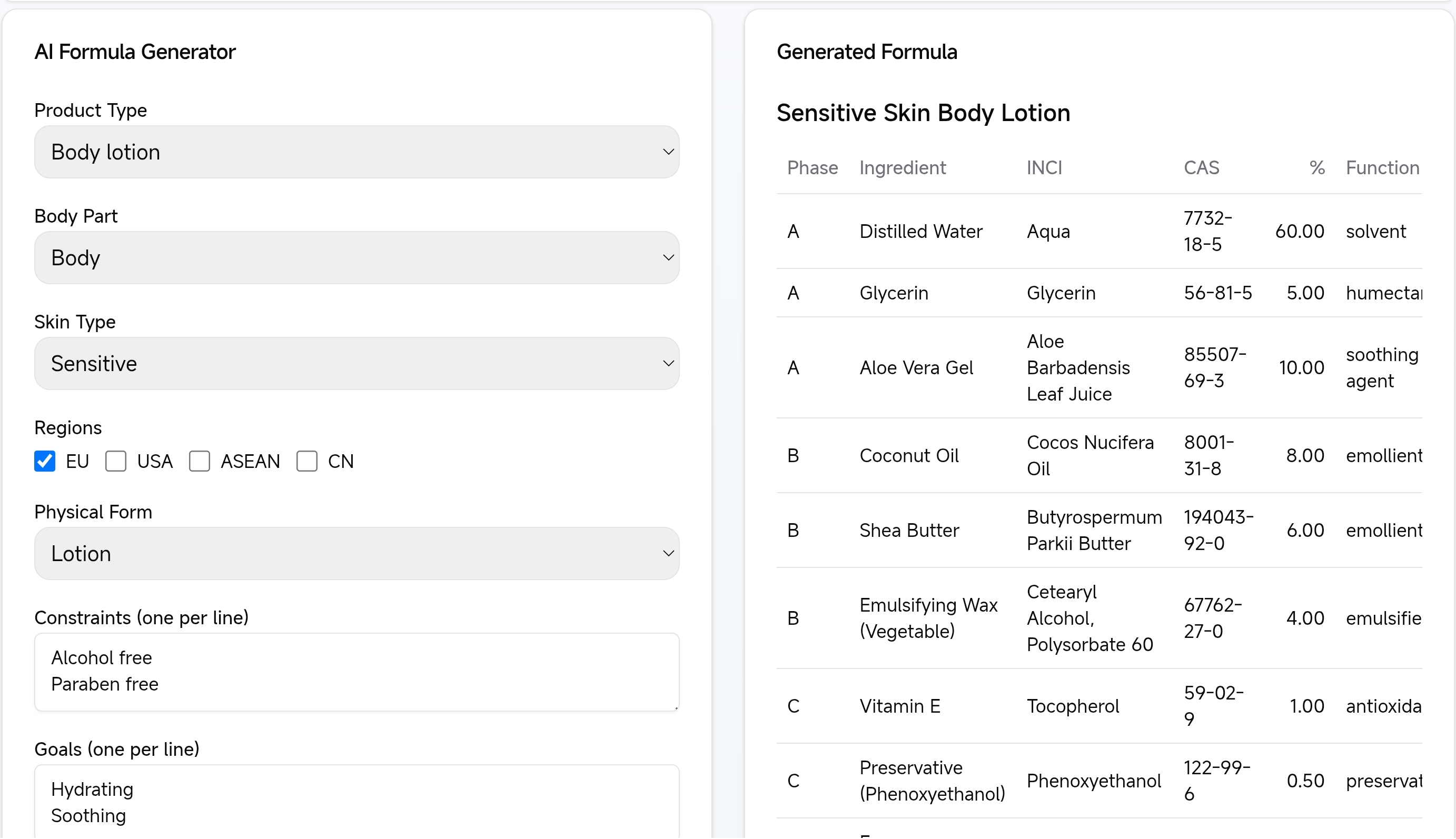Image resolution: width=1456 pixels, height=839 pixels.
Task: Uncheck the EU region checkbox
Action: click(x=44, y=461)
